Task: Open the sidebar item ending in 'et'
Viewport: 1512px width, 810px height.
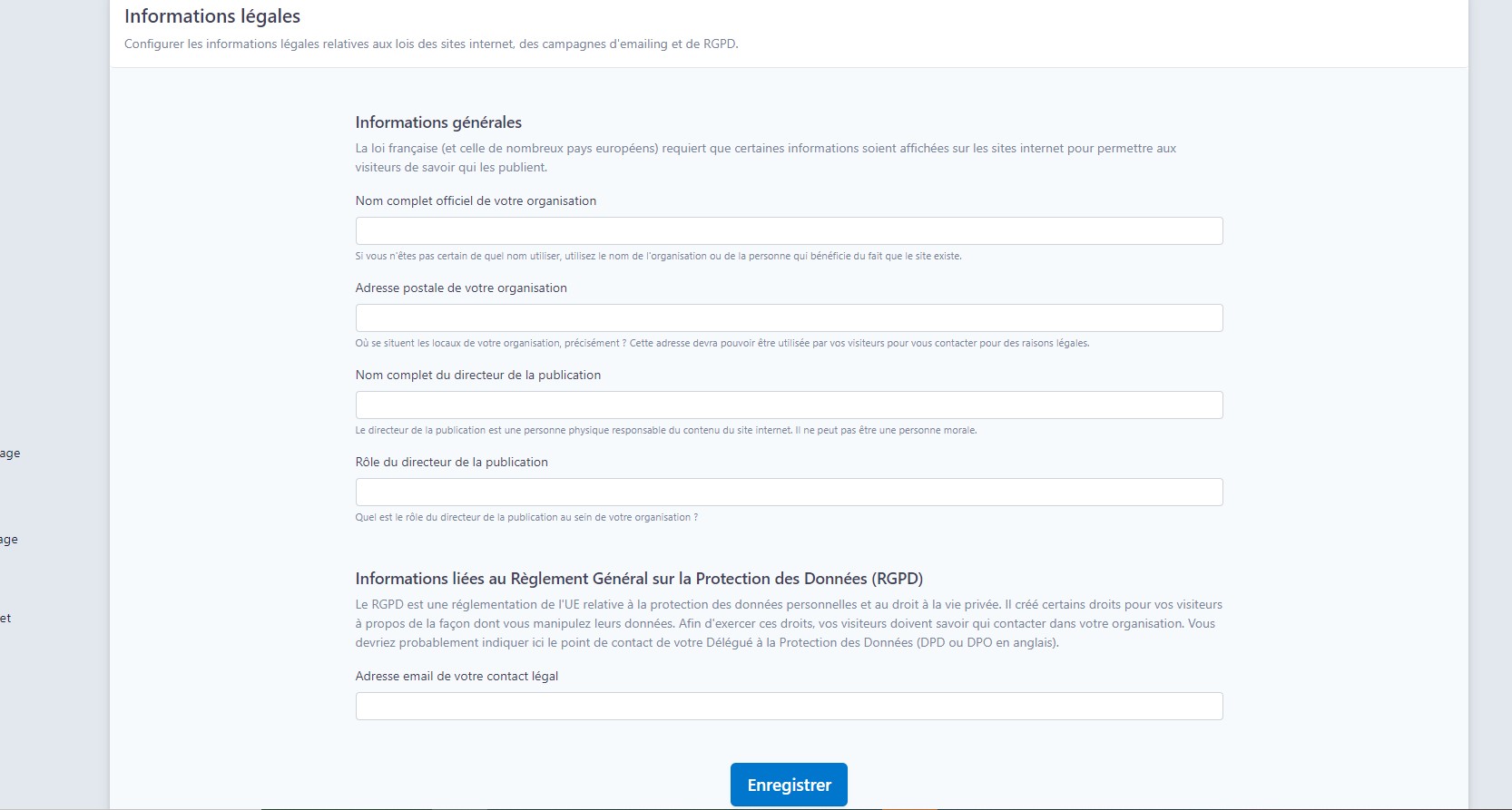Action: click(x=5, y=619)
